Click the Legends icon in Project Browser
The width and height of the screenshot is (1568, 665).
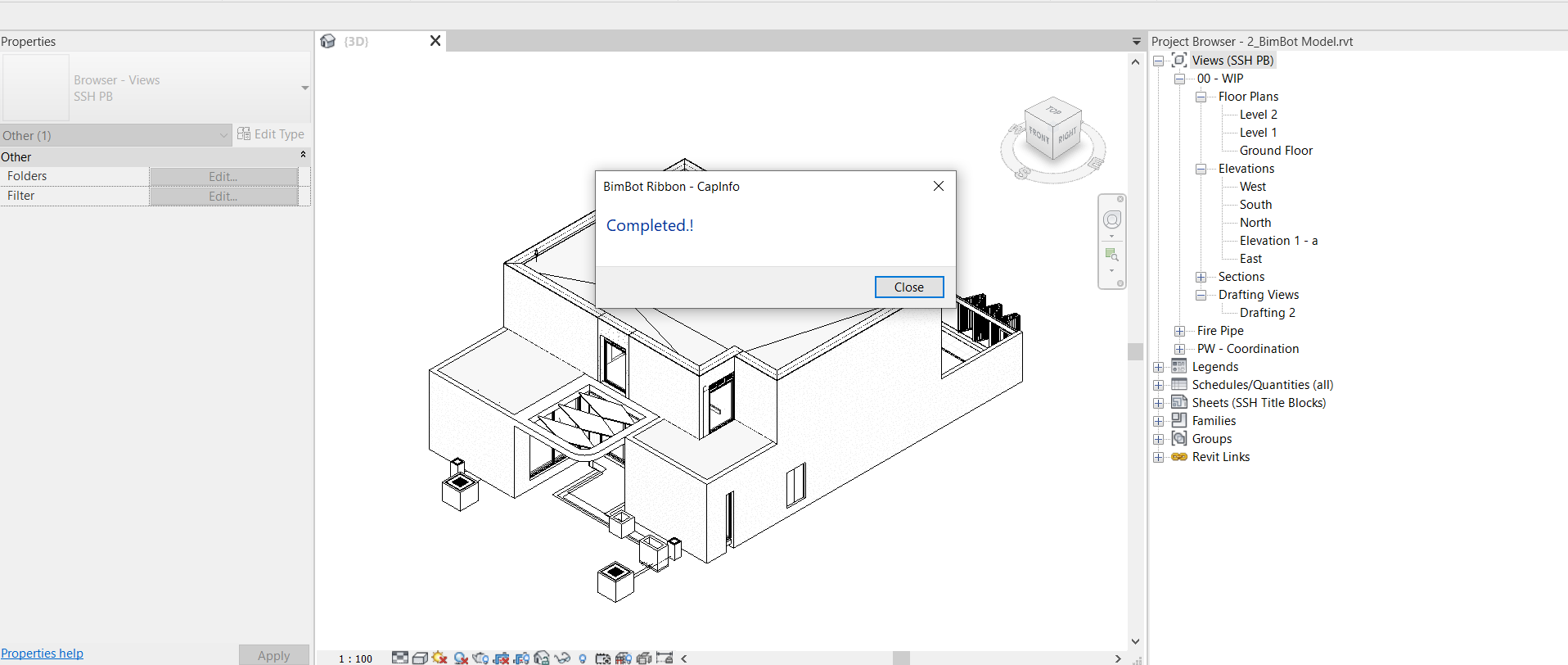click(x=1179, y=366)
